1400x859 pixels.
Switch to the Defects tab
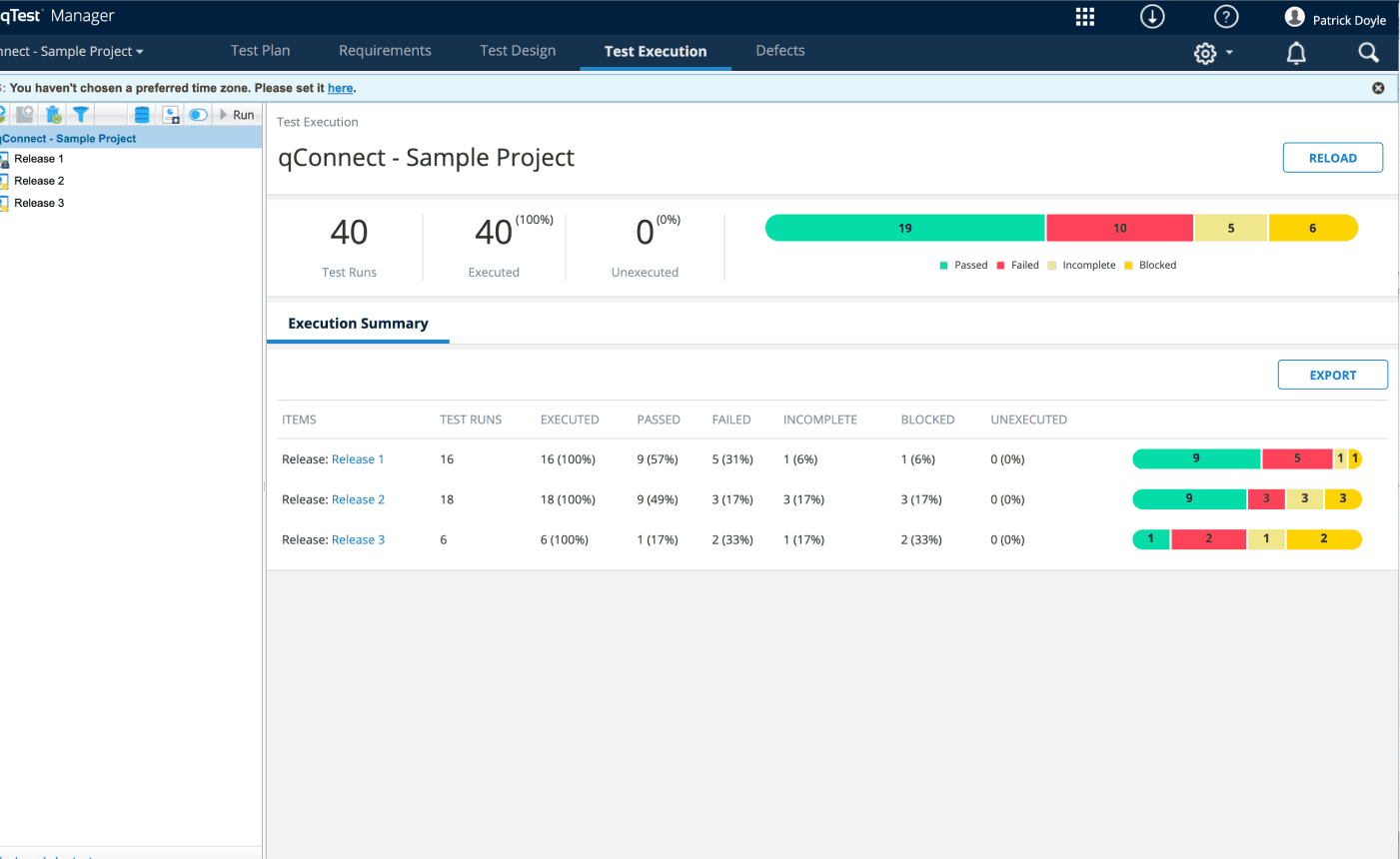point(780,51)
